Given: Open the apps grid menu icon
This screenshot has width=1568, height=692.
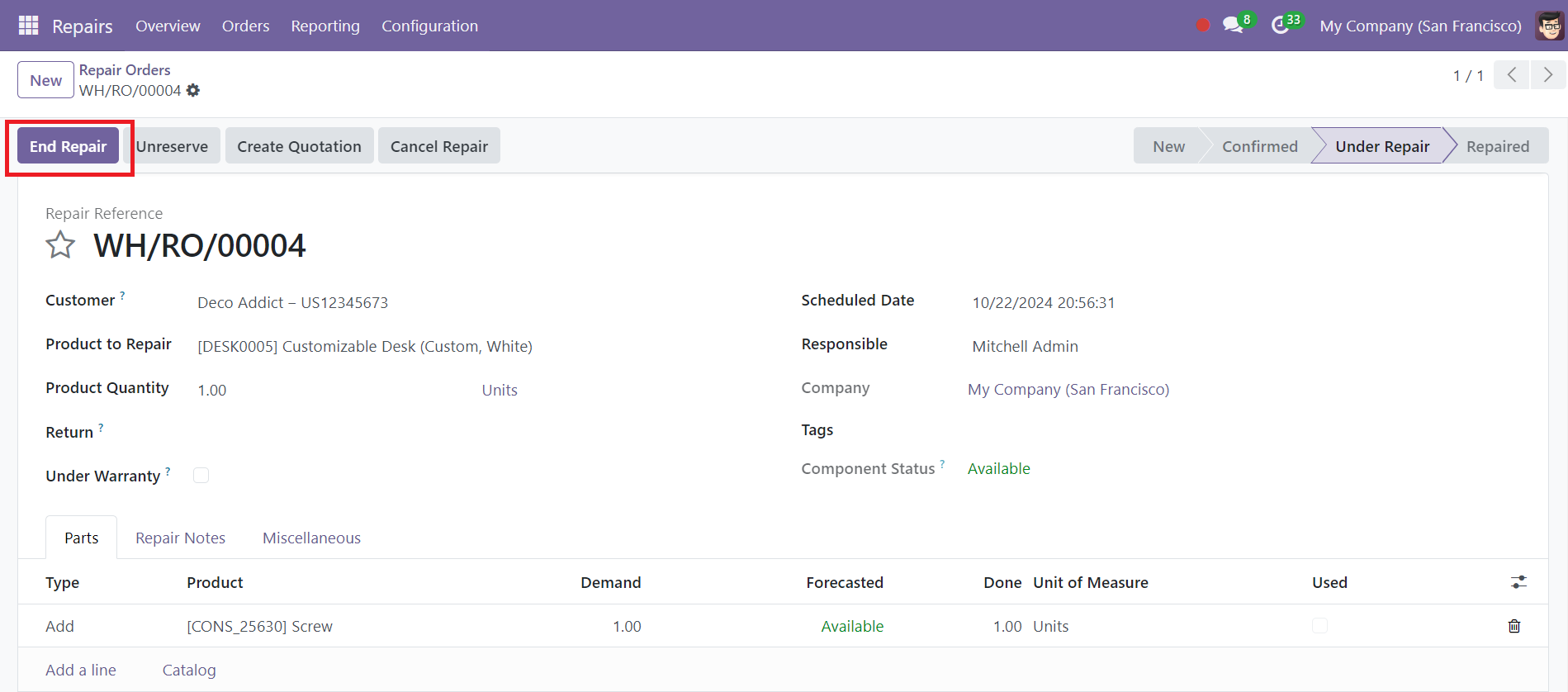Looking at the screenshot, I should tap(28, 26).
